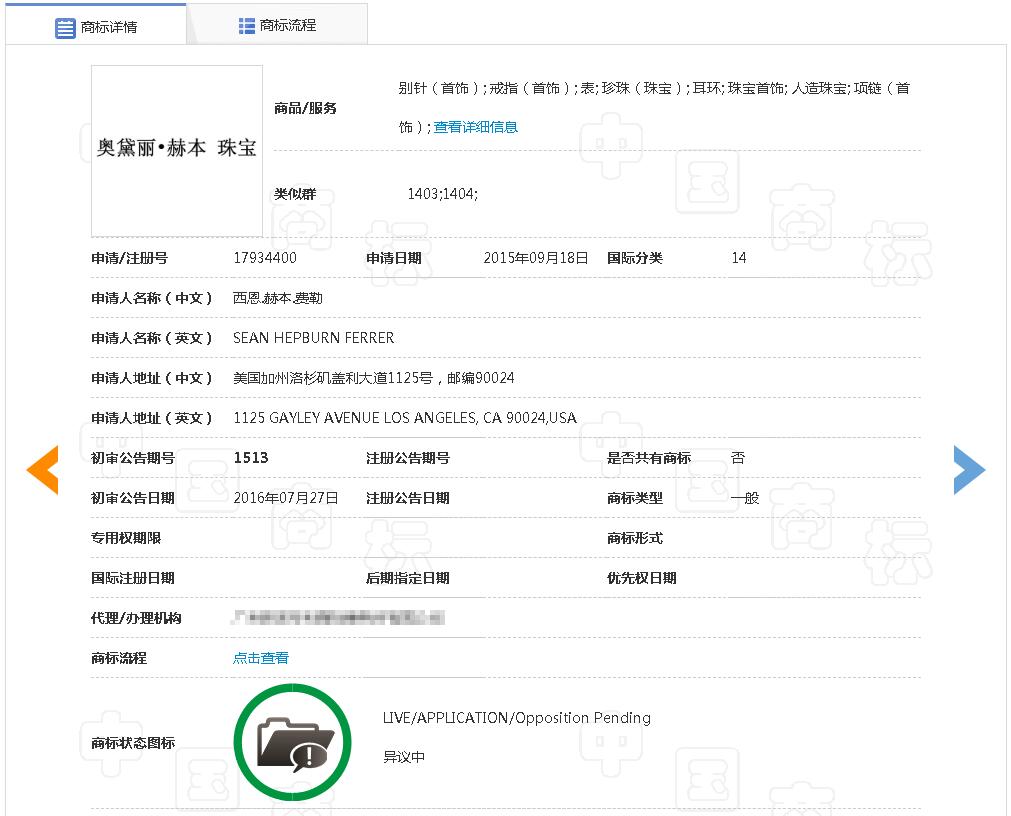Click the 初审公告日期 label
The image size is (1011, 816).
coord(133,498)
